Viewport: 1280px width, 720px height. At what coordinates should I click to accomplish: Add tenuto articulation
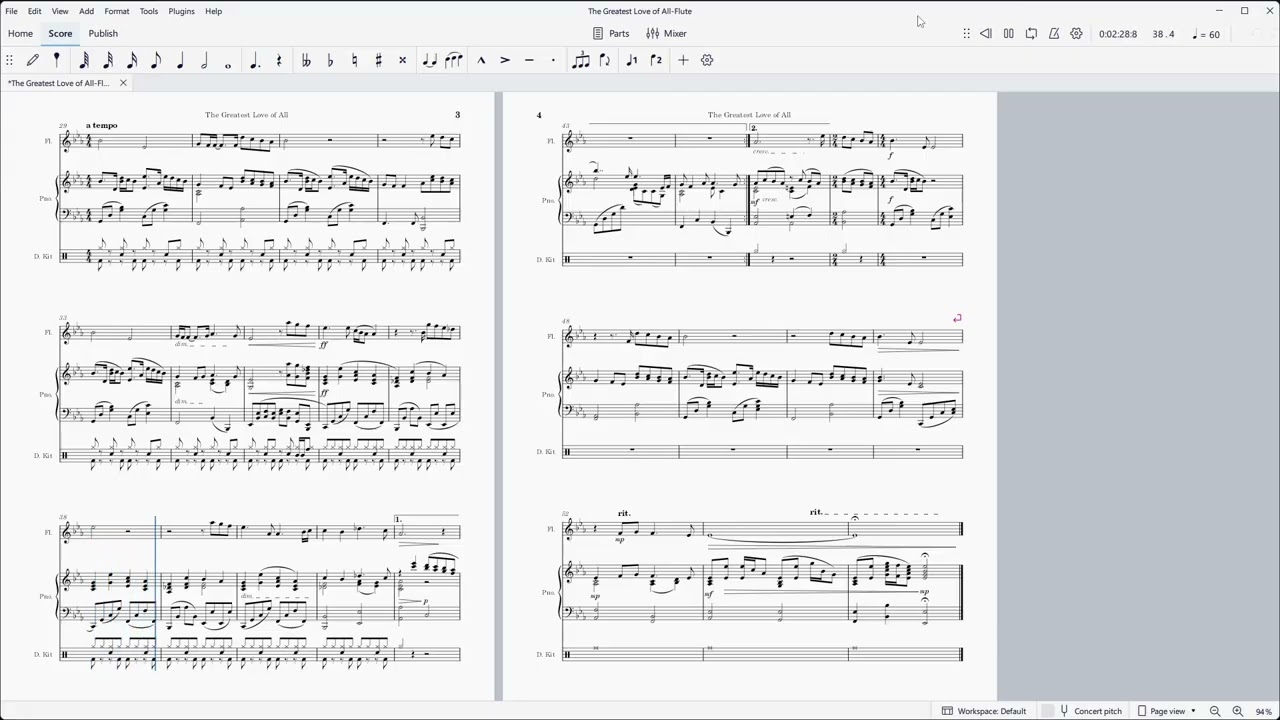pyautogui.click(x=528, y=60)
